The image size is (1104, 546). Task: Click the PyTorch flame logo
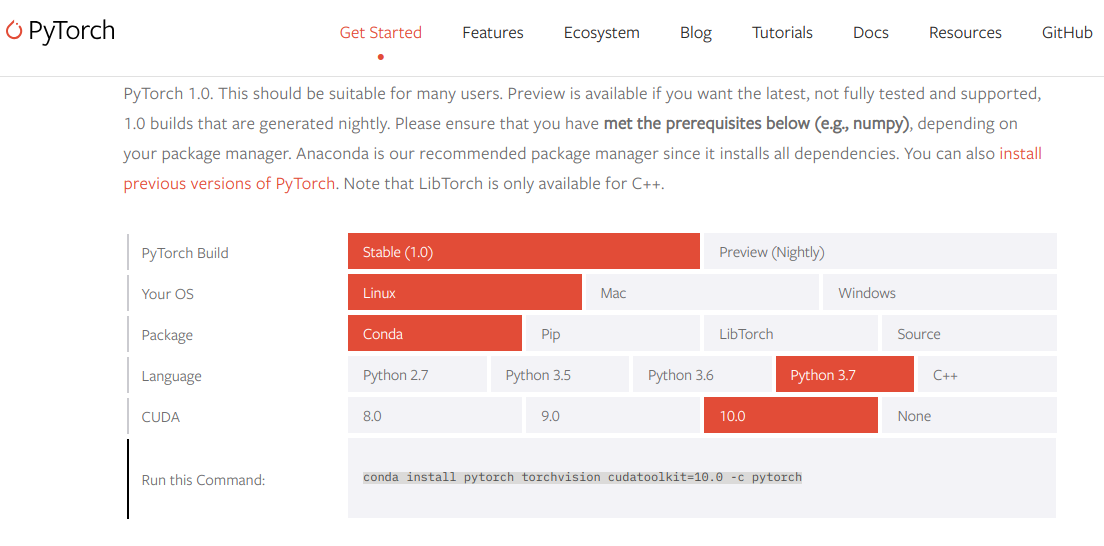[x=14, y=32]
